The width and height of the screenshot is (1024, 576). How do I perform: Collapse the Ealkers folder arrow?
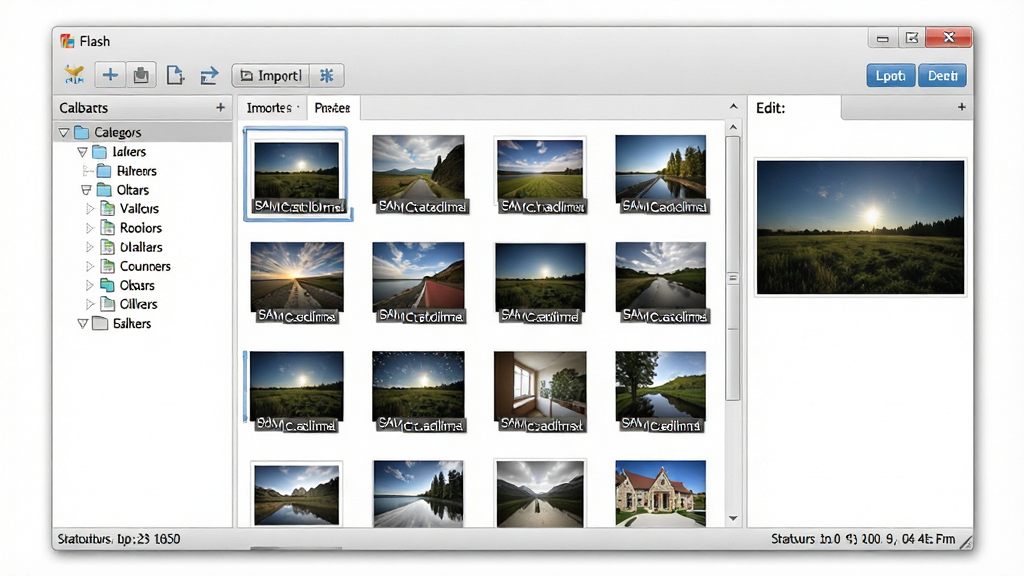82,323
